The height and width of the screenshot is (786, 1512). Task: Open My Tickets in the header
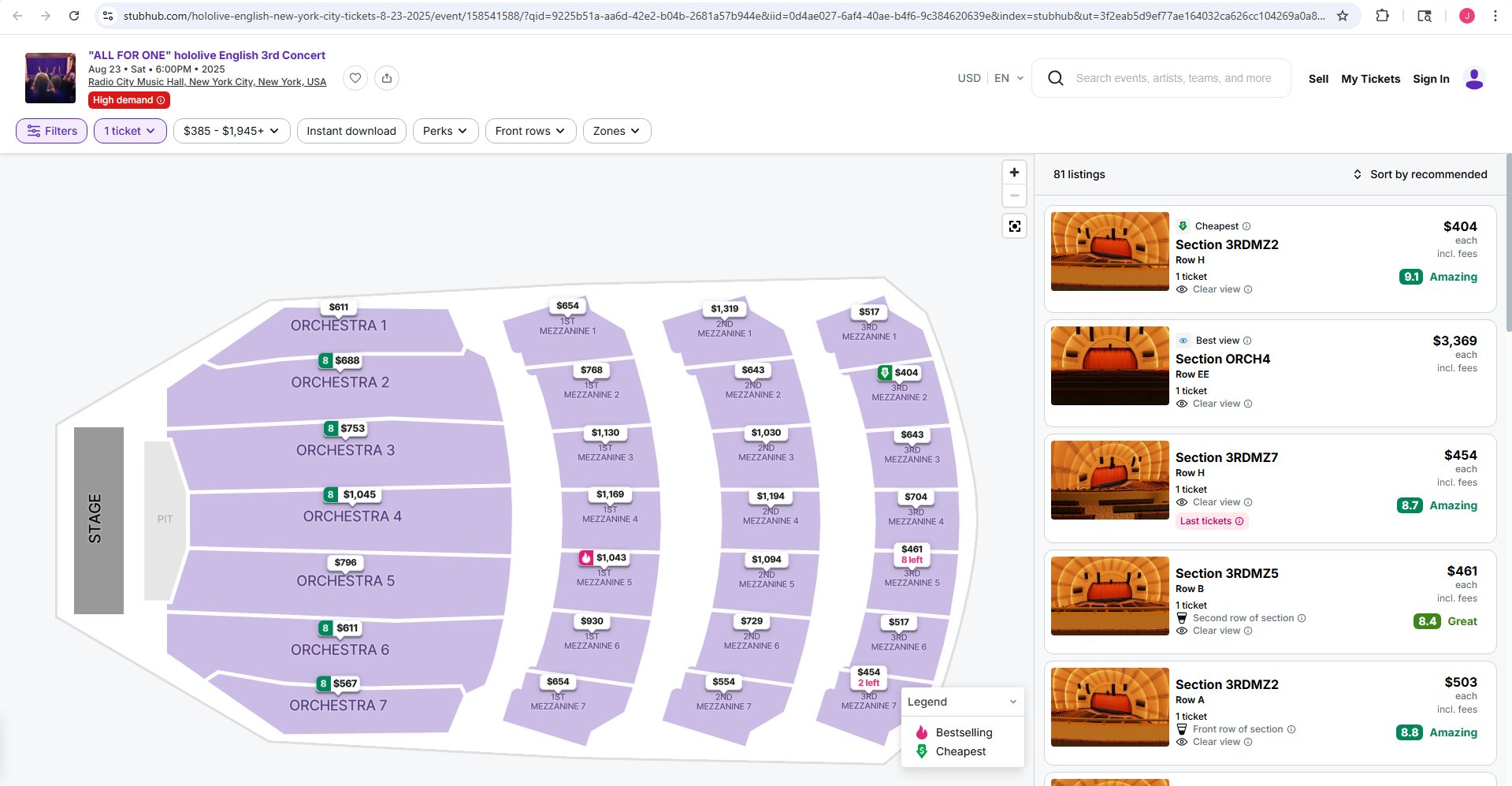(x=1370, y=79)
